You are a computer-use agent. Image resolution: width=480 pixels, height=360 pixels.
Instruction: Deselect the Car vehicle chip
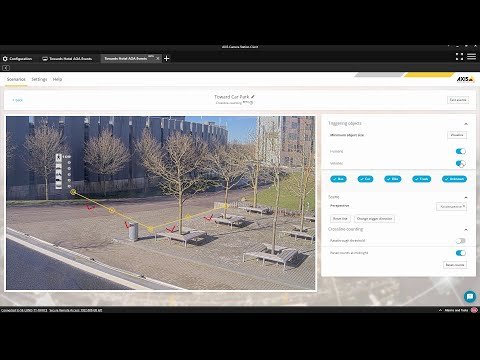pyautogui.click(x=365, y=179)
